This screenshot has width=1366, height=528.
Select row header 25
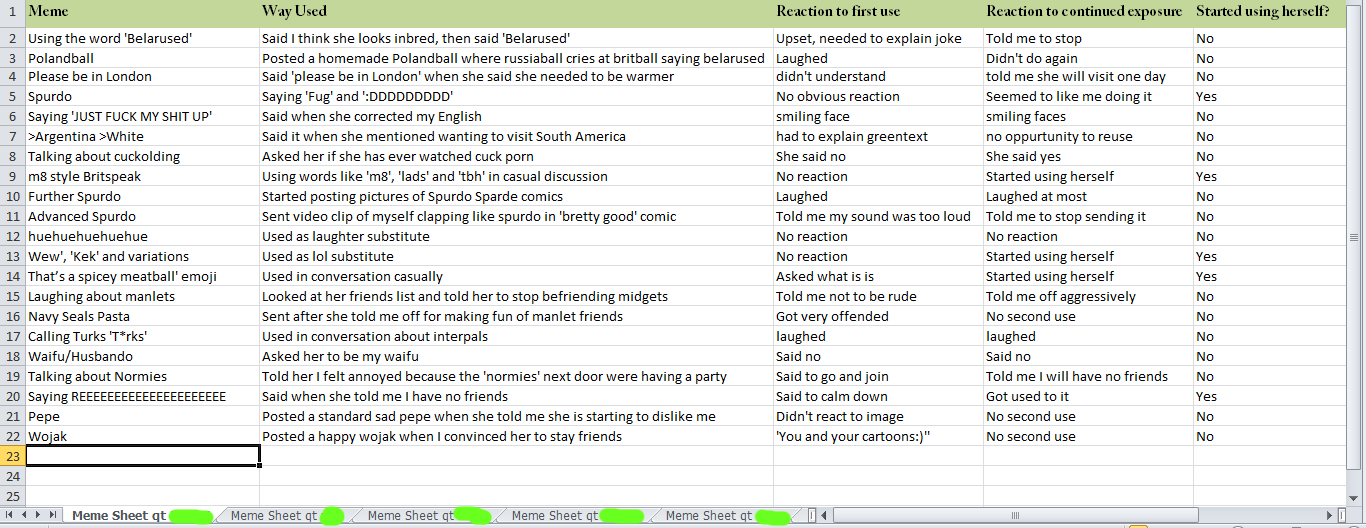pyautogui.click(x=12, y=496)
